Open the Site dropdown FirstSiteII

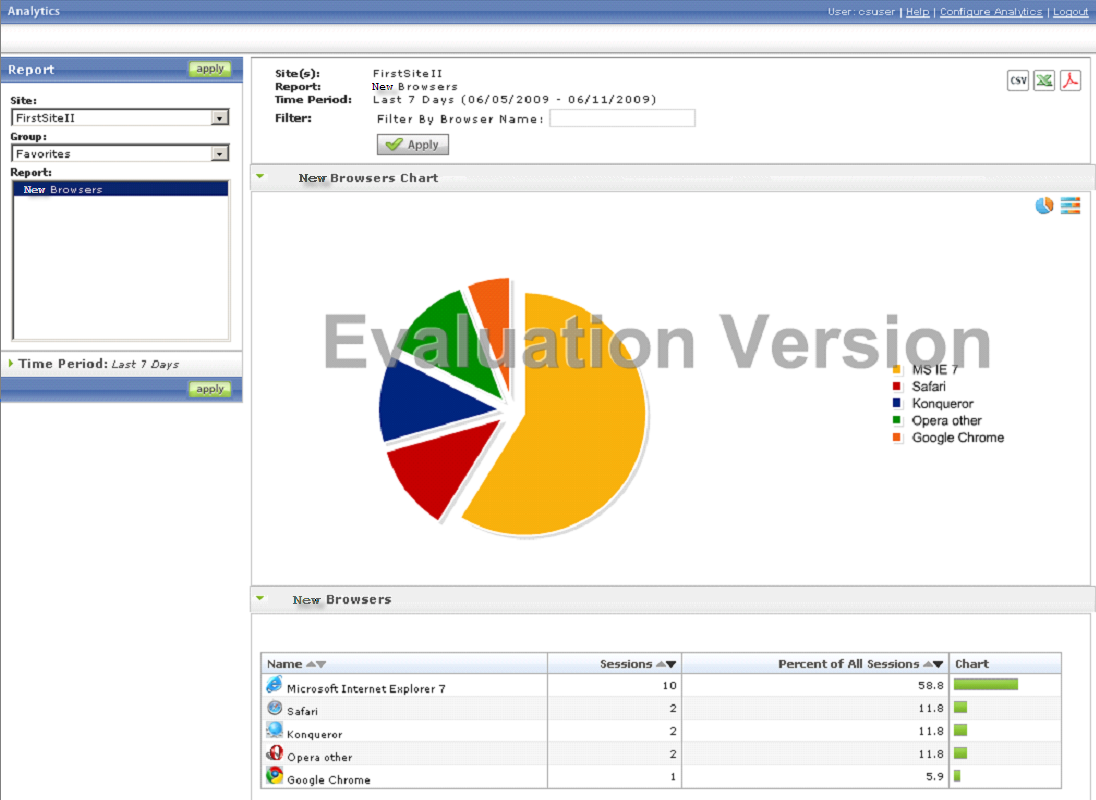point(120,117)
